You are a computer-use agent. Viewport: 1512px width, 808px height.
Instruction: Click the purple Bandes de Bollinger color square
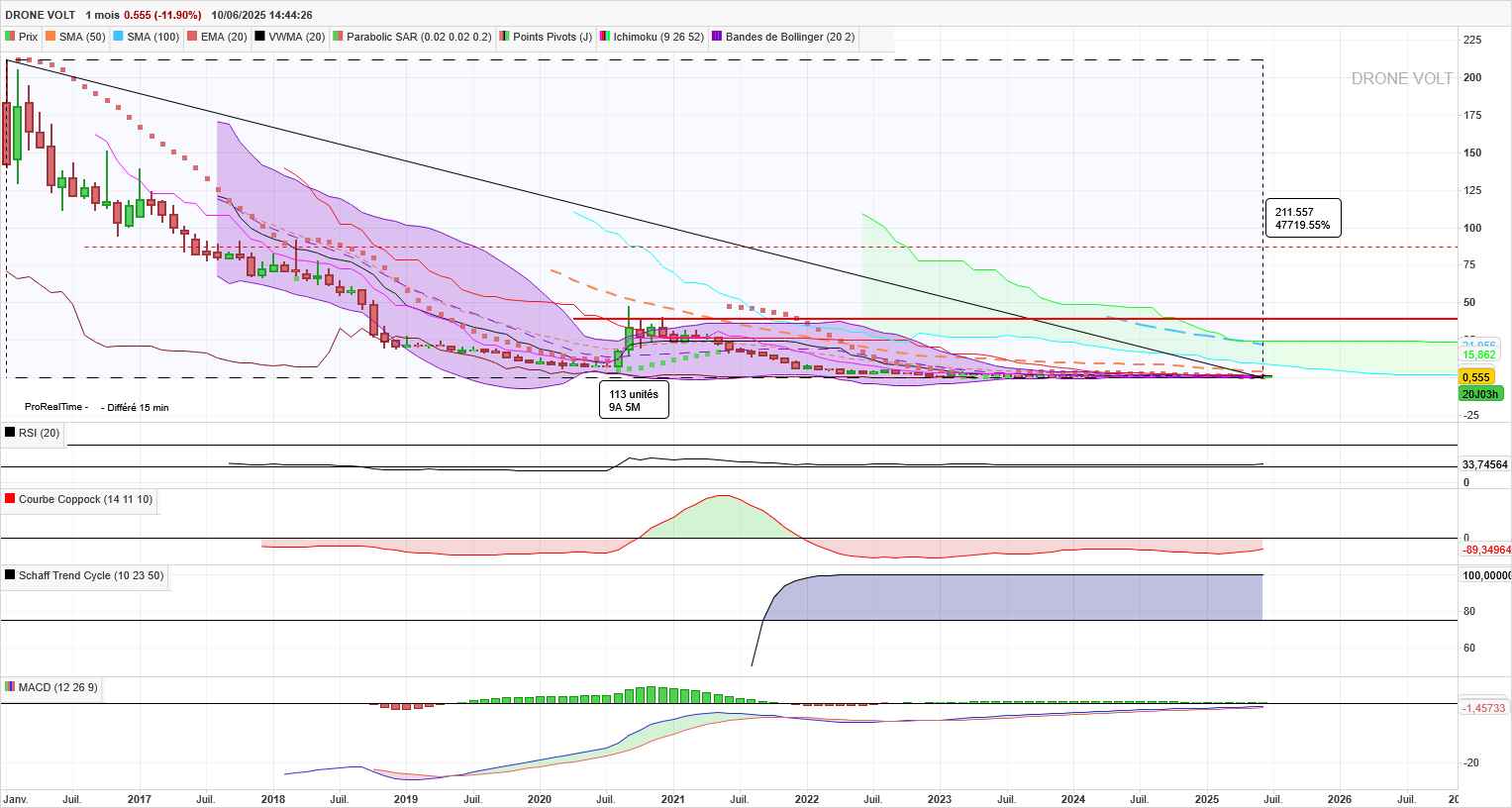717,37
